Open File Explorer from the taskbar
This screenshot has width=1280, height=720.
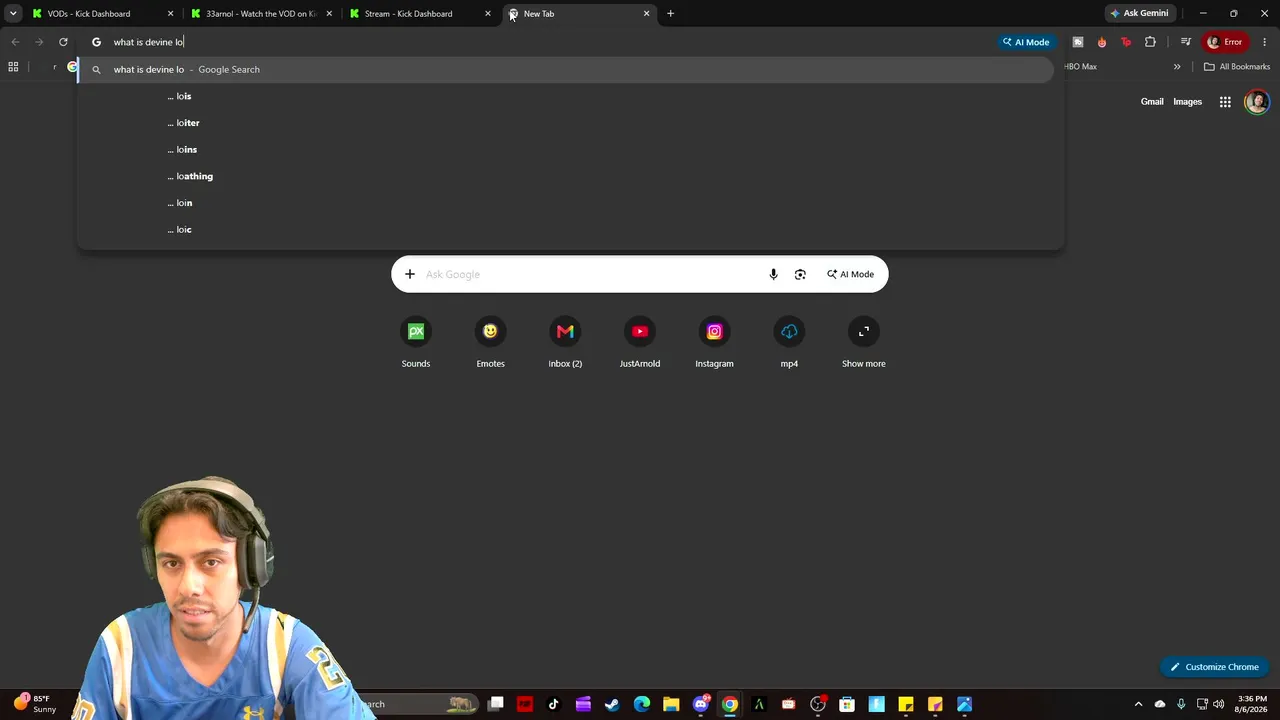click(x=671, y=704)
